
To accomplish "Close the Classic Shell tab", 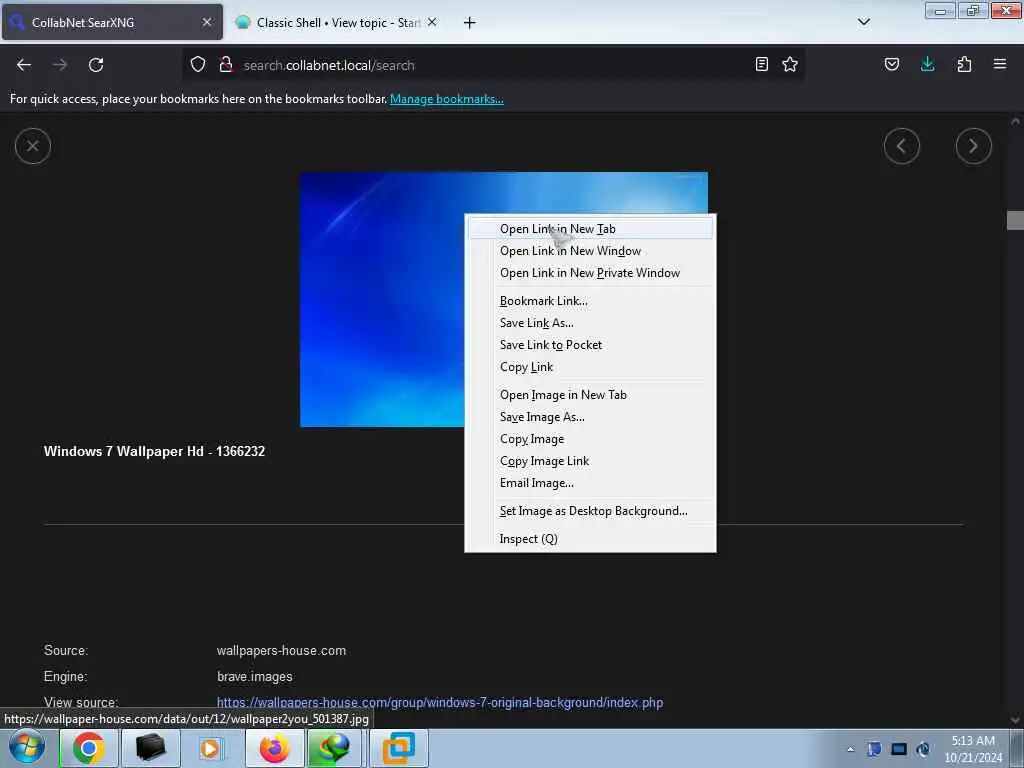I will pos(432,22).
